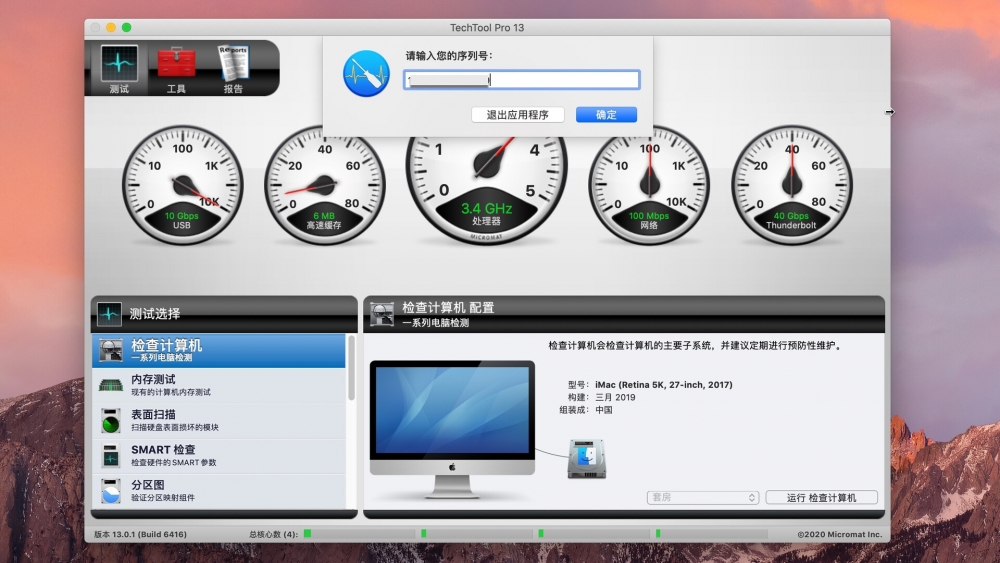Click the iMac (Retina 5K, 27-inch, 2017) model text
The width and height of the screenshot is (1000, 563).
[664, 384]
